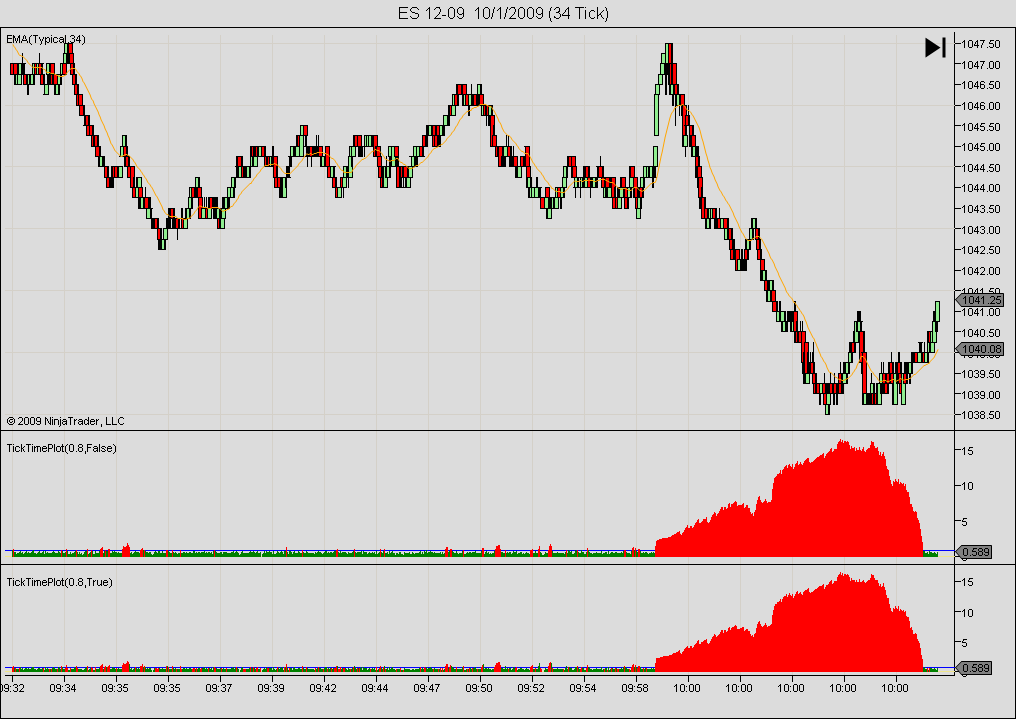Image resolution: width=1016 pixels, height=719 pixels.
Task: Click the 1046.50 price axis label
Action: 980,86
